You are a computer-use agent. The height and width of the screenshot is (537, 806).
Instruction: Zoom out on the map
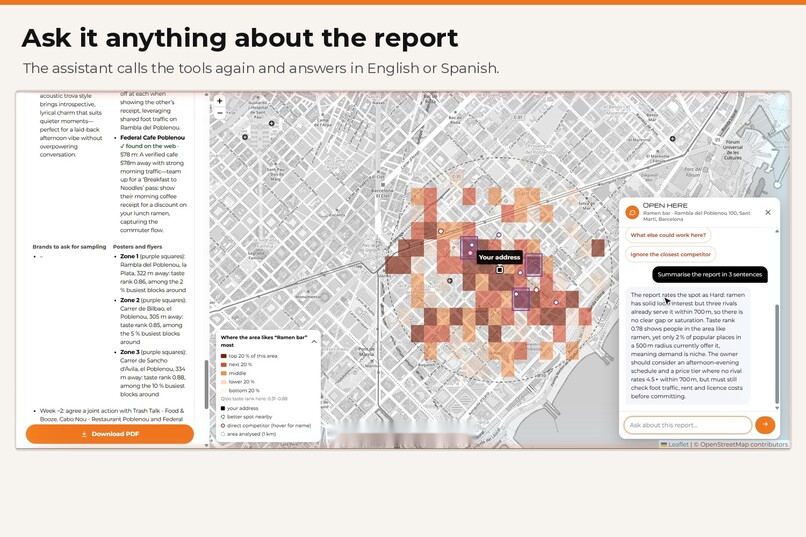[x=219, y=113]
